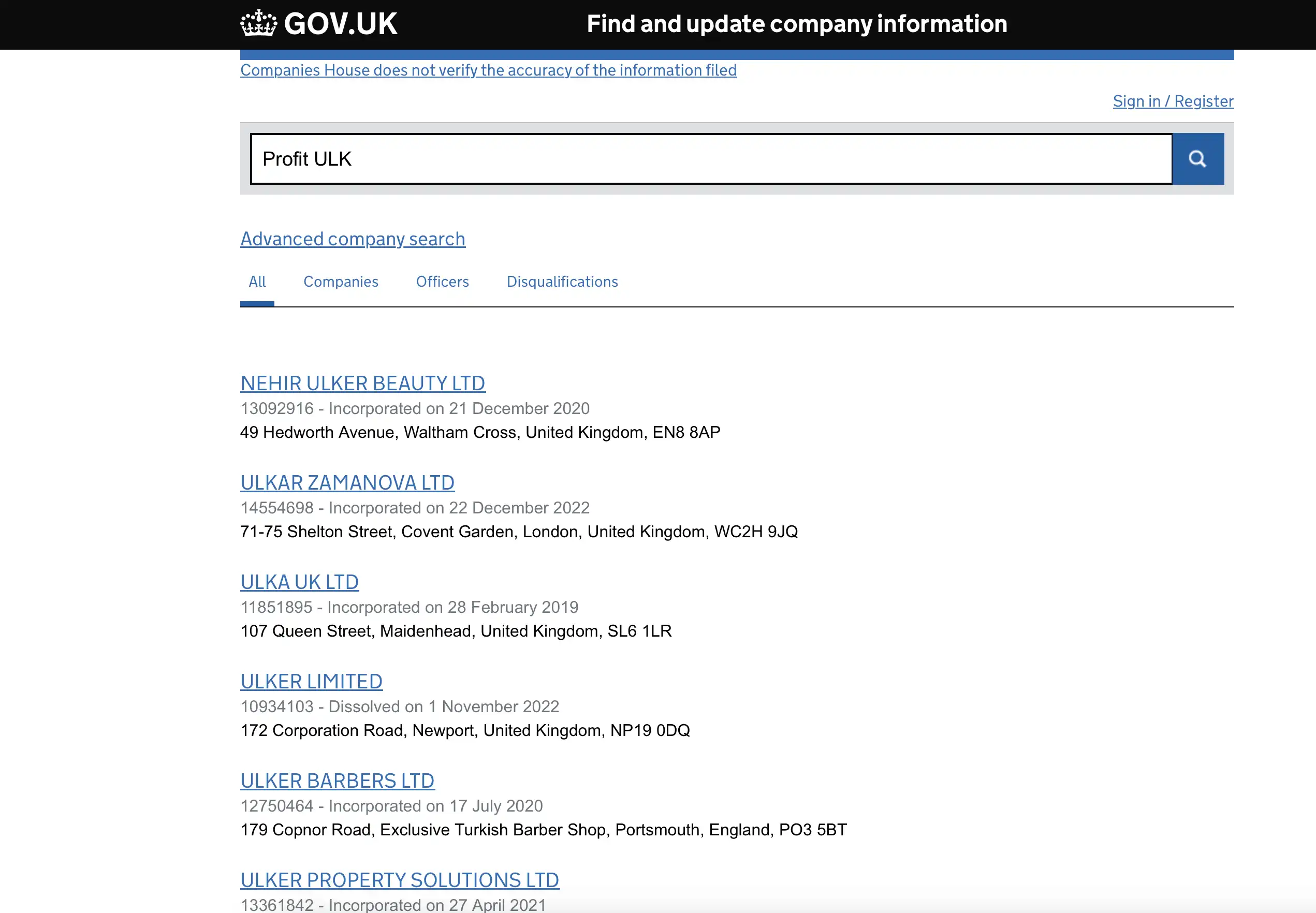The height and width of the screenshot is (913, 1316).
Task: Click text '11851895 - Incorporated on 28 February 2019'
Action: point(409,608)
